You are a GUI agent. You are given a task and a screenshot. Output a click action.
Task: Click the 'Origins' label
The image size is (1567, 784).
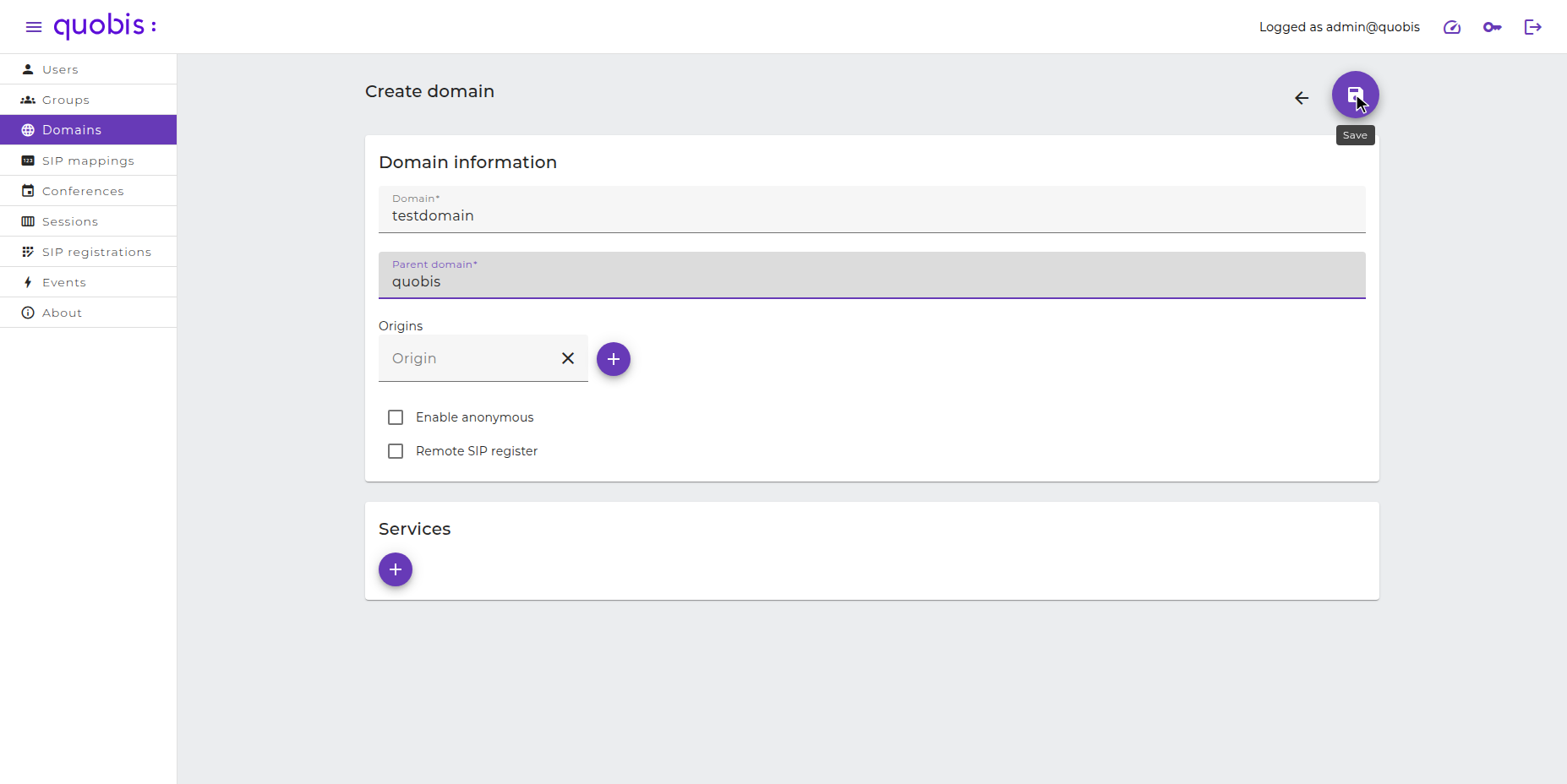[x=401, y=326]
